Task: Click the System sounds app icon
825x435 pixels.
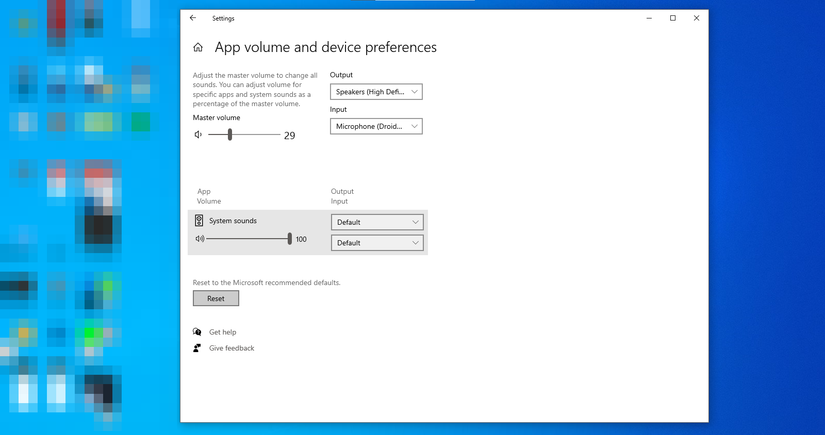Action: point(199,220)
